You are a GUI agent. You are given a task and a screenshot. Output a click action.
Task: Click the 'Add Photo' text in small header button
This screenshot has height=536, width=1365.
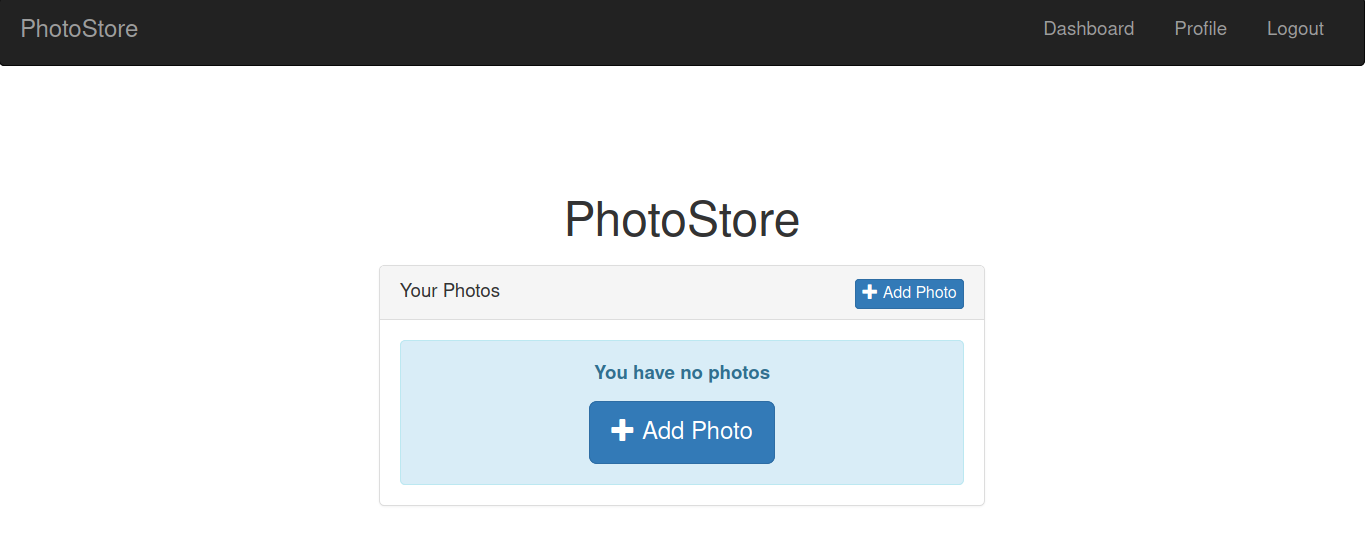tap(920, 293)
